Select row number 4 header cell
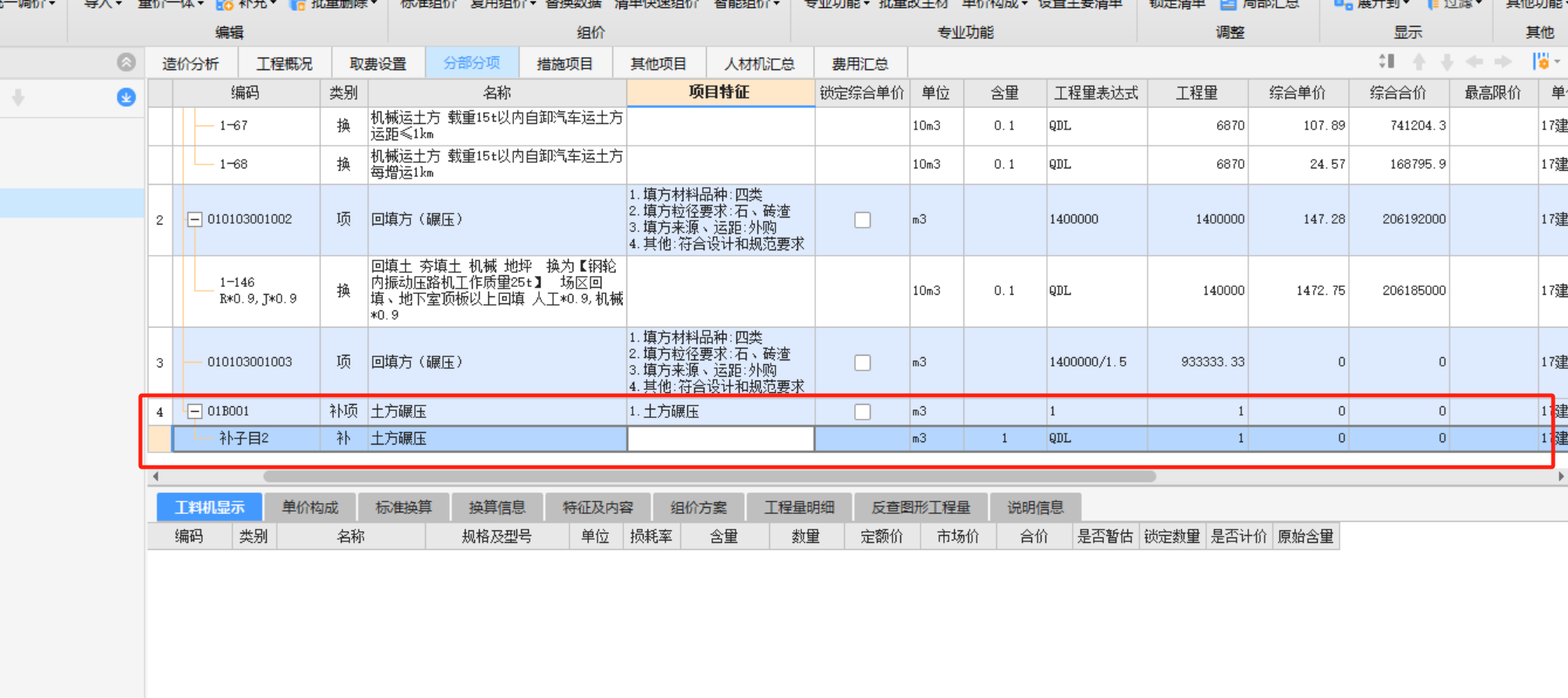This screenshot has width=1568, height=698. pos(160,411)
